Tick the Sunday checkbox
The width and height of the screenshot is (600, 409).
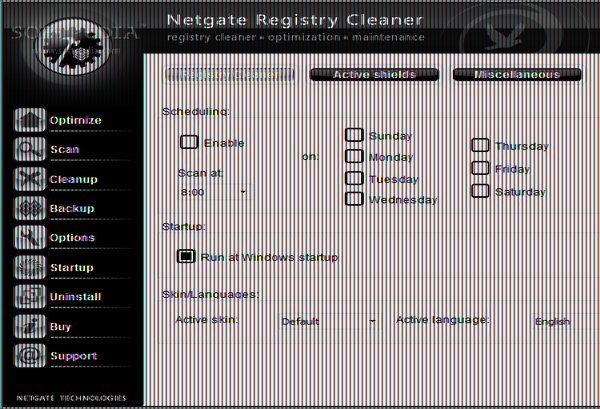pyautogui.click(x=354, y=135)
